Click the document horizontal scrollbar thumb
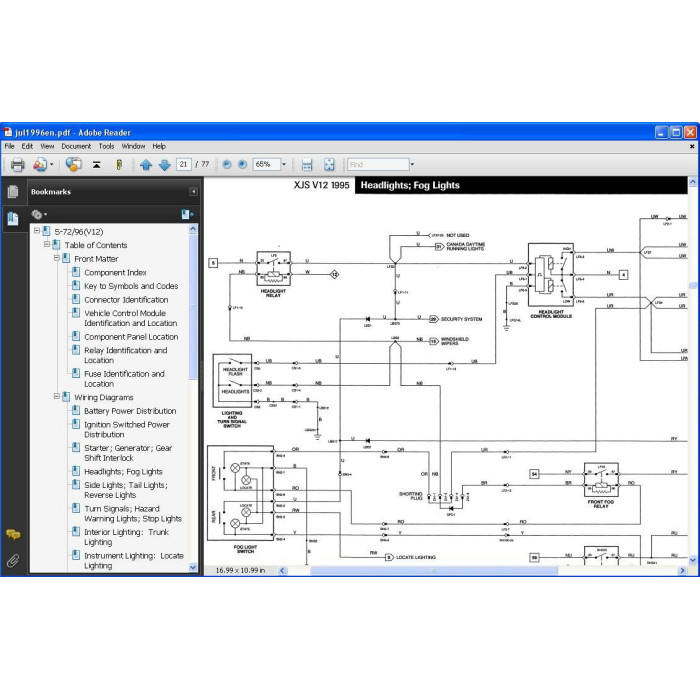Image resolution: width=700 pixels, height=700 pixels. tap(433, 570)
